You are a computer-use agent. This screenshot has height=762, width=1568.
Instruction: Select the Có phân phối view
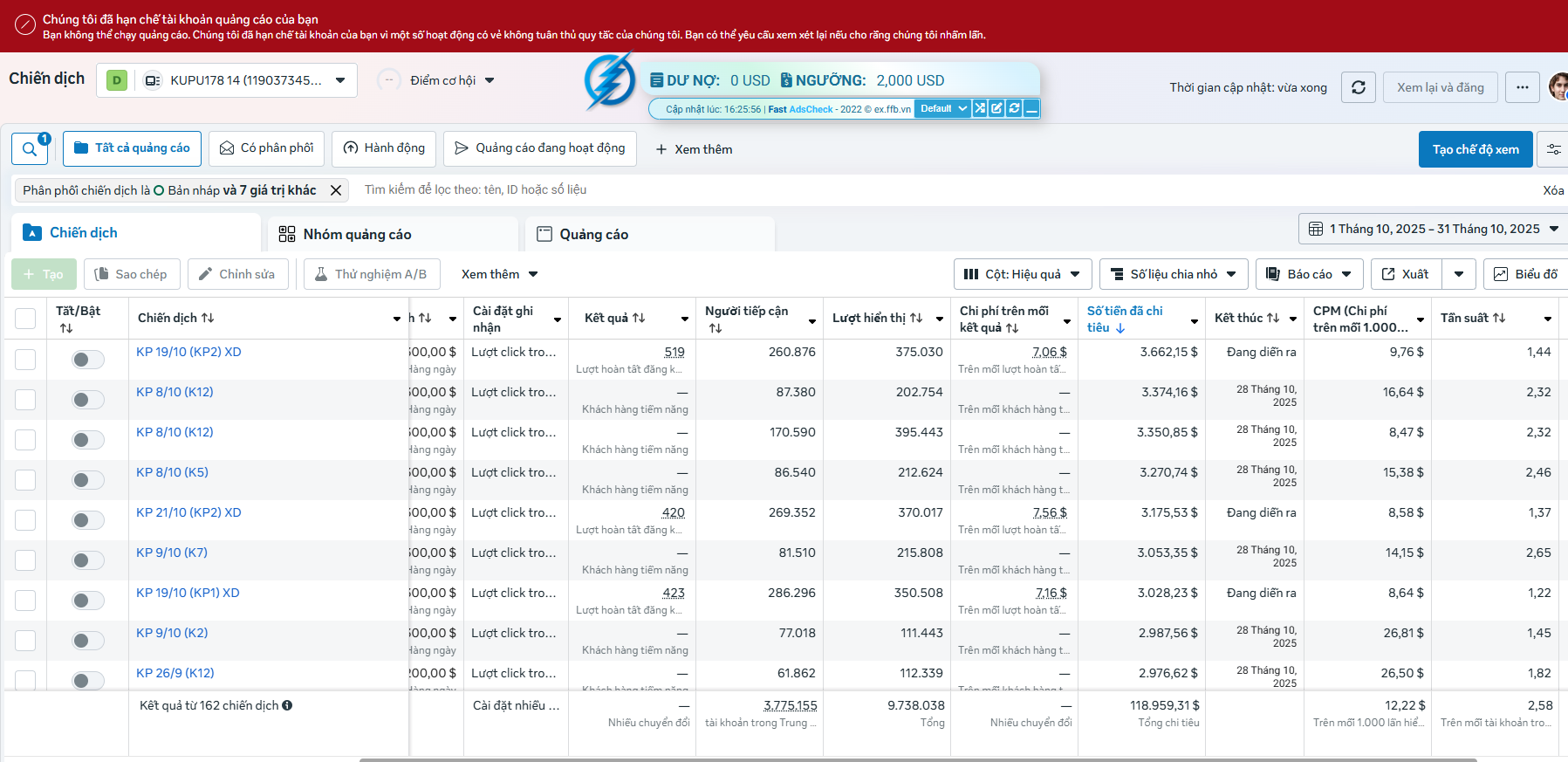(267, 148)
